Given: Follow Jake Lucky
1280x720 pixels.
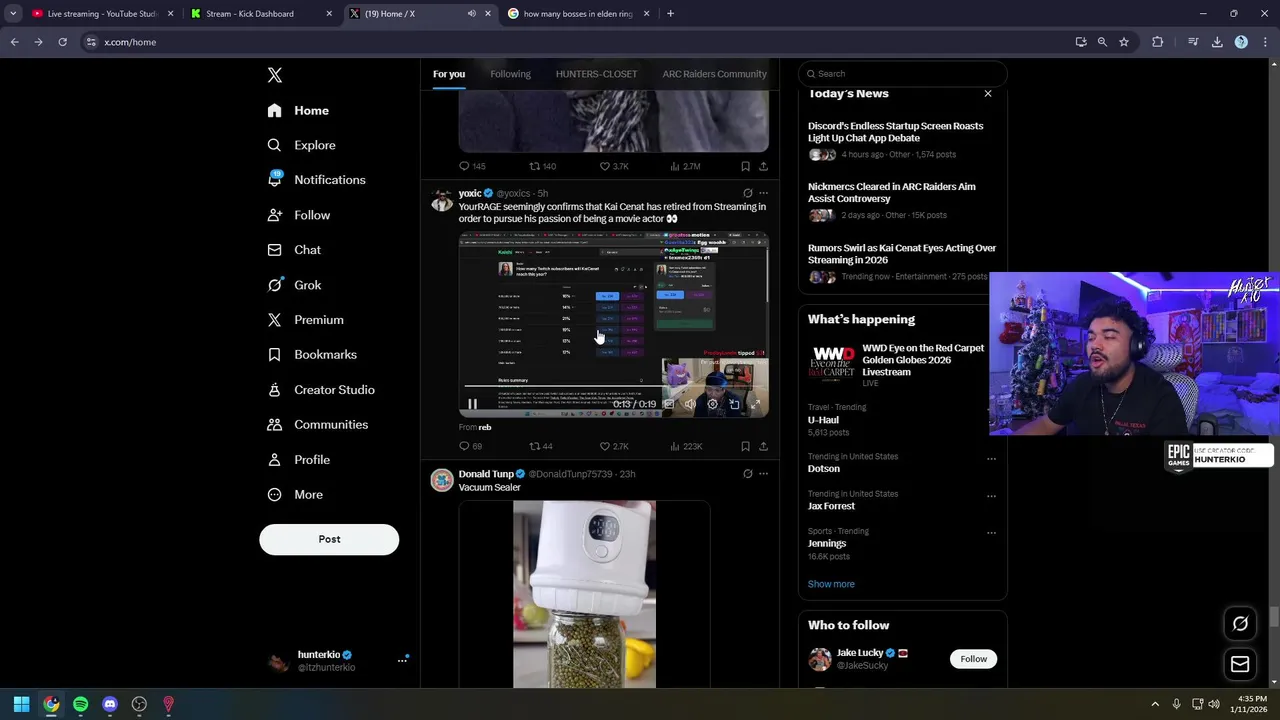Looking at the screenshot, I should click(x=973, y=659).
